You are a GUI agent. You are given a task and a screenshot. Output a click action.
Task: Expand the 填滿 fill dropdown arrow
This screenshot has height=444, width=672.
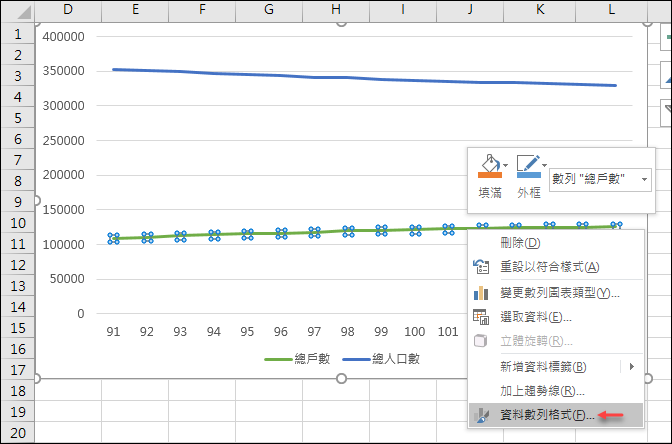506,165
